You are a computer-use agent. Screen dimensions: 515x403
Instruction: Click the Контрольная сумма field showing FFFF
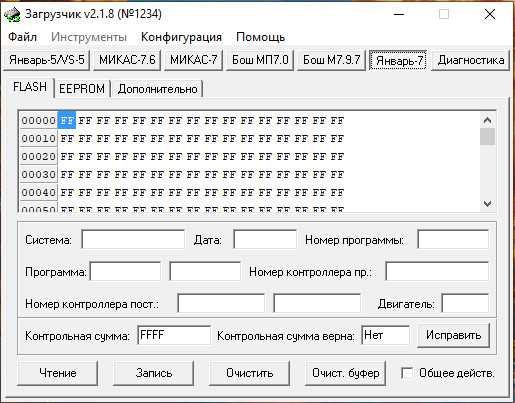[x=174, y=335]
